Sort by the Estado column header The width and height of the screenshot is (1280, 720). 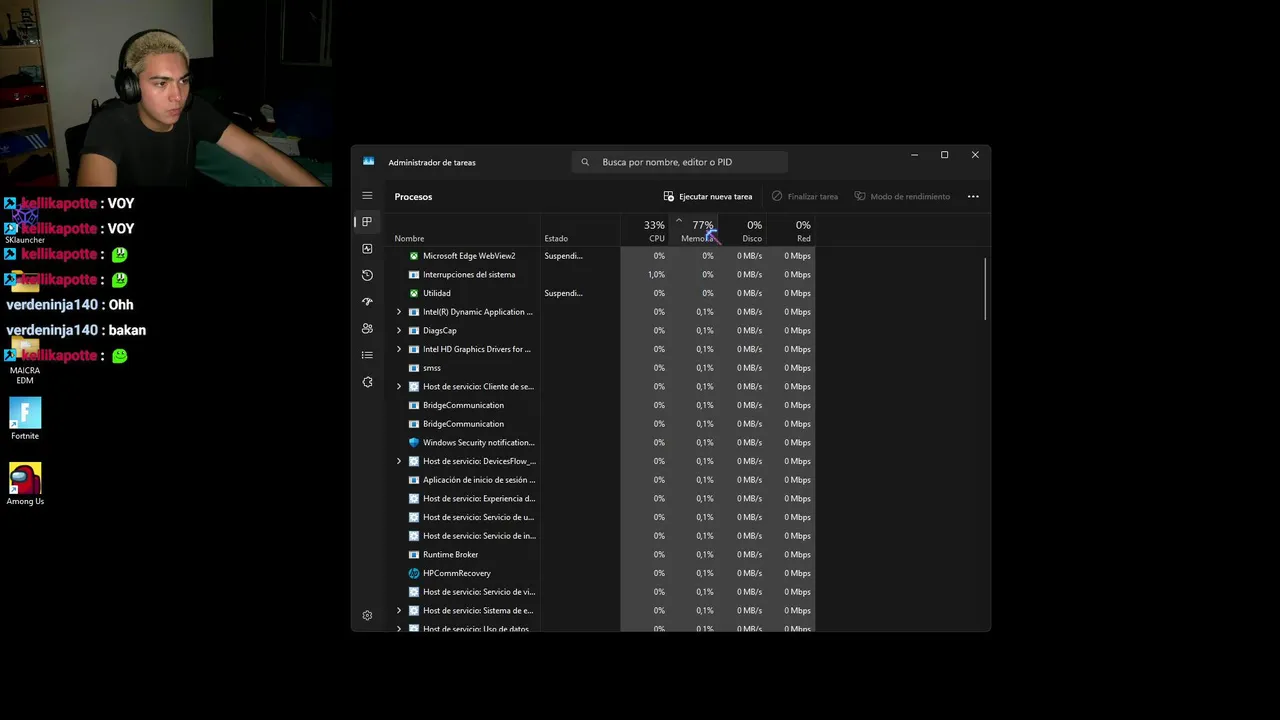pos(556,238)
